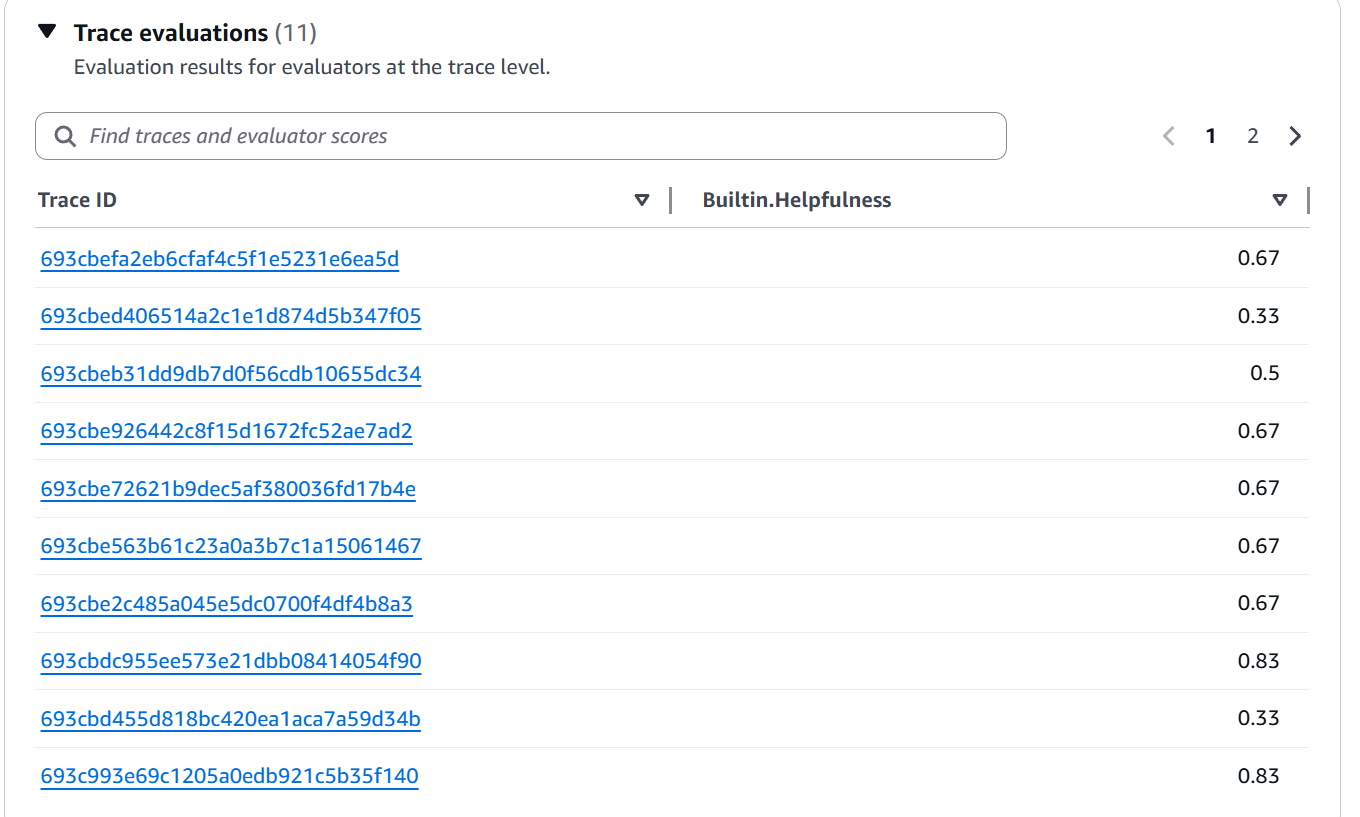Open trace 693cbeb31dd9db7d0f56cdb10655dc34
Viewport: 1360px width, 817px height.
point(230,373)
